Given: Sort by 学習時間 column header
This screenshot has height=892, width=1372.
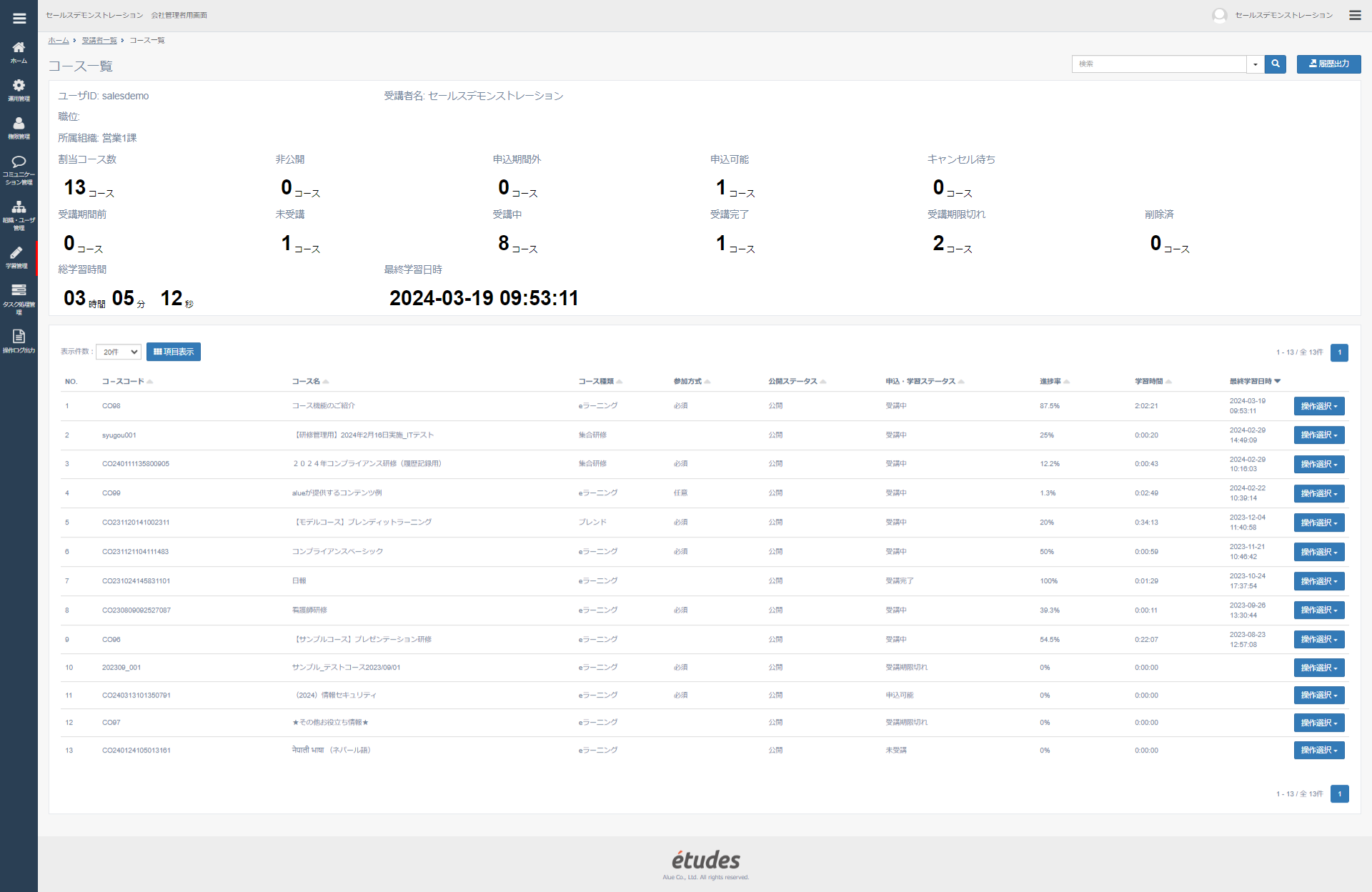Looking at the screenshot, I should (x=1153, y=382).
